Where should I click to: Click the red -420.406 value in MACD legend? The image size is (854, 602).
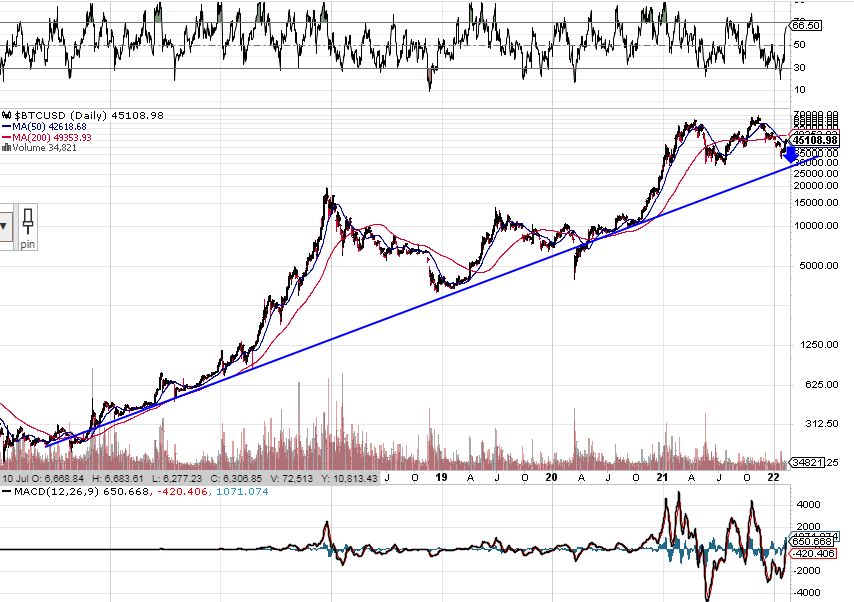pos(182,491)
